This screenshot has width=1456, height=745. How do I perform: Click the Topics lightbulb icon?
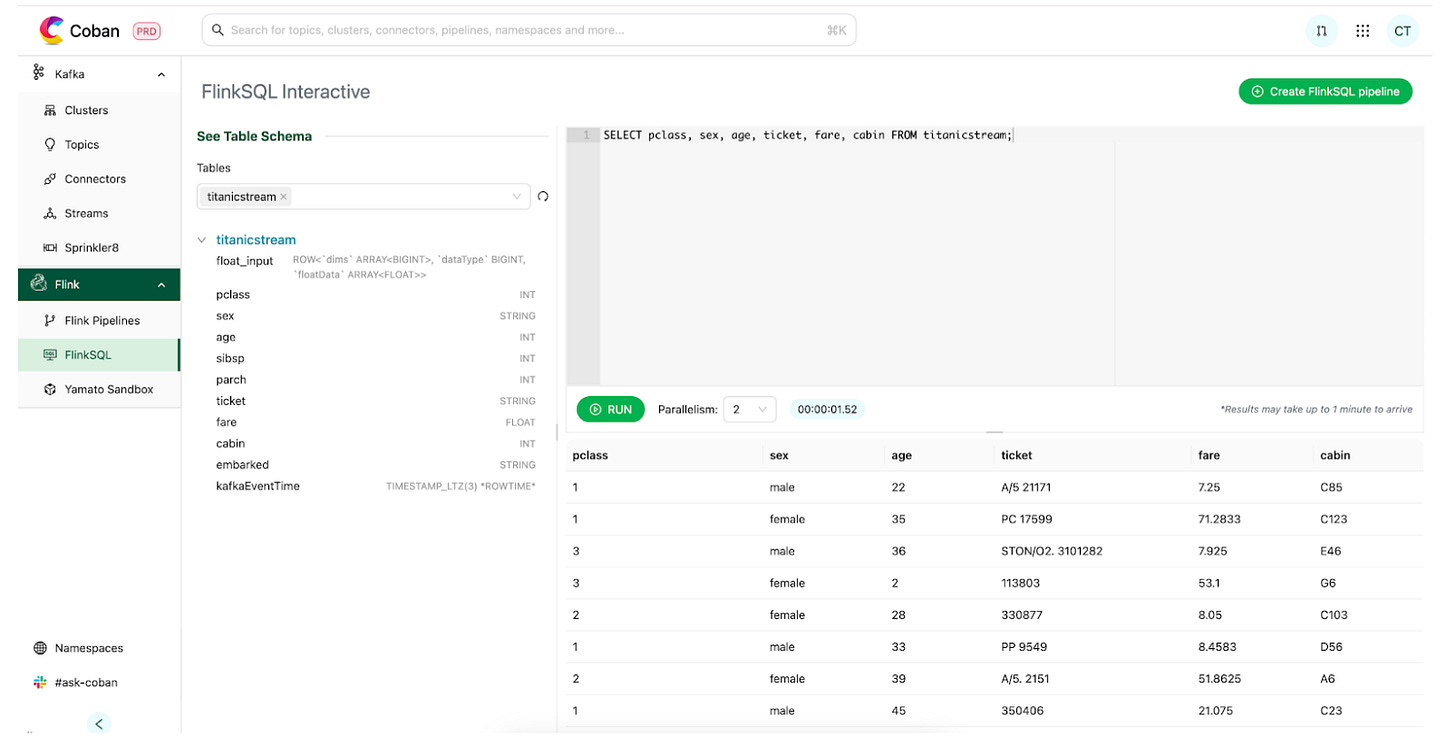tap(50, 144)
